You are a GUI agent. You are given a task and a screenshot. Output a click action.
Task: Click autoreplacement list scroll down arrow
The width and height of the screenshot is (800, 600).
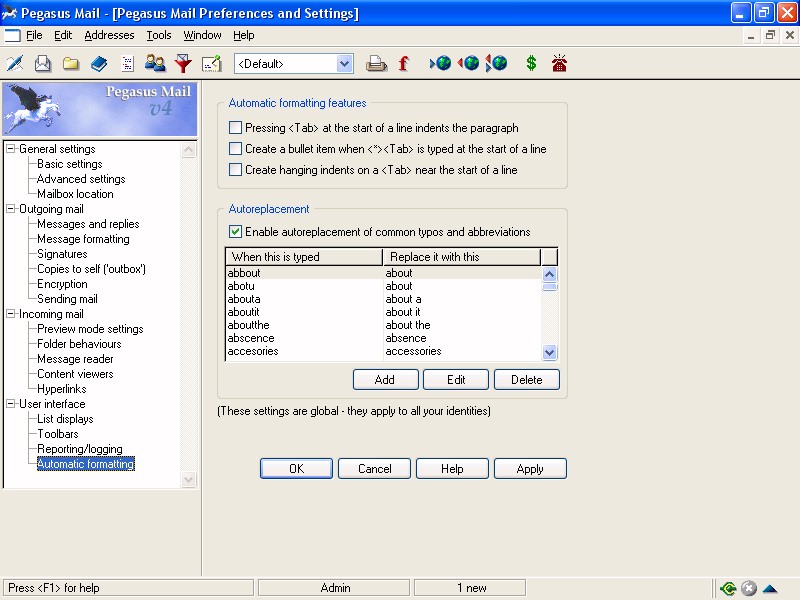[549, 352]
